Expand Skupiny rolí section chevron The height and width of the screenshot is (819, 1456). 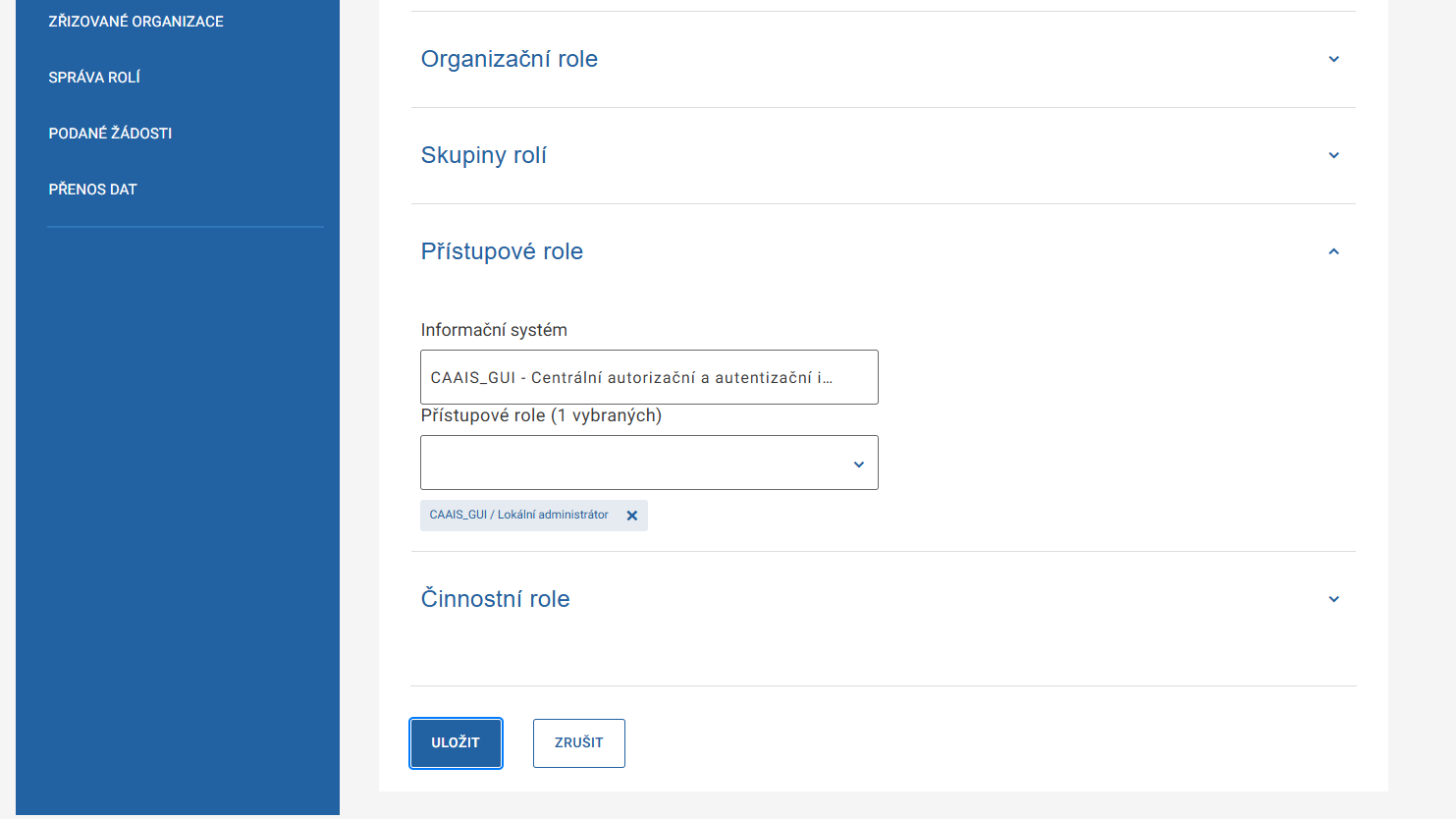[1333, 155]
